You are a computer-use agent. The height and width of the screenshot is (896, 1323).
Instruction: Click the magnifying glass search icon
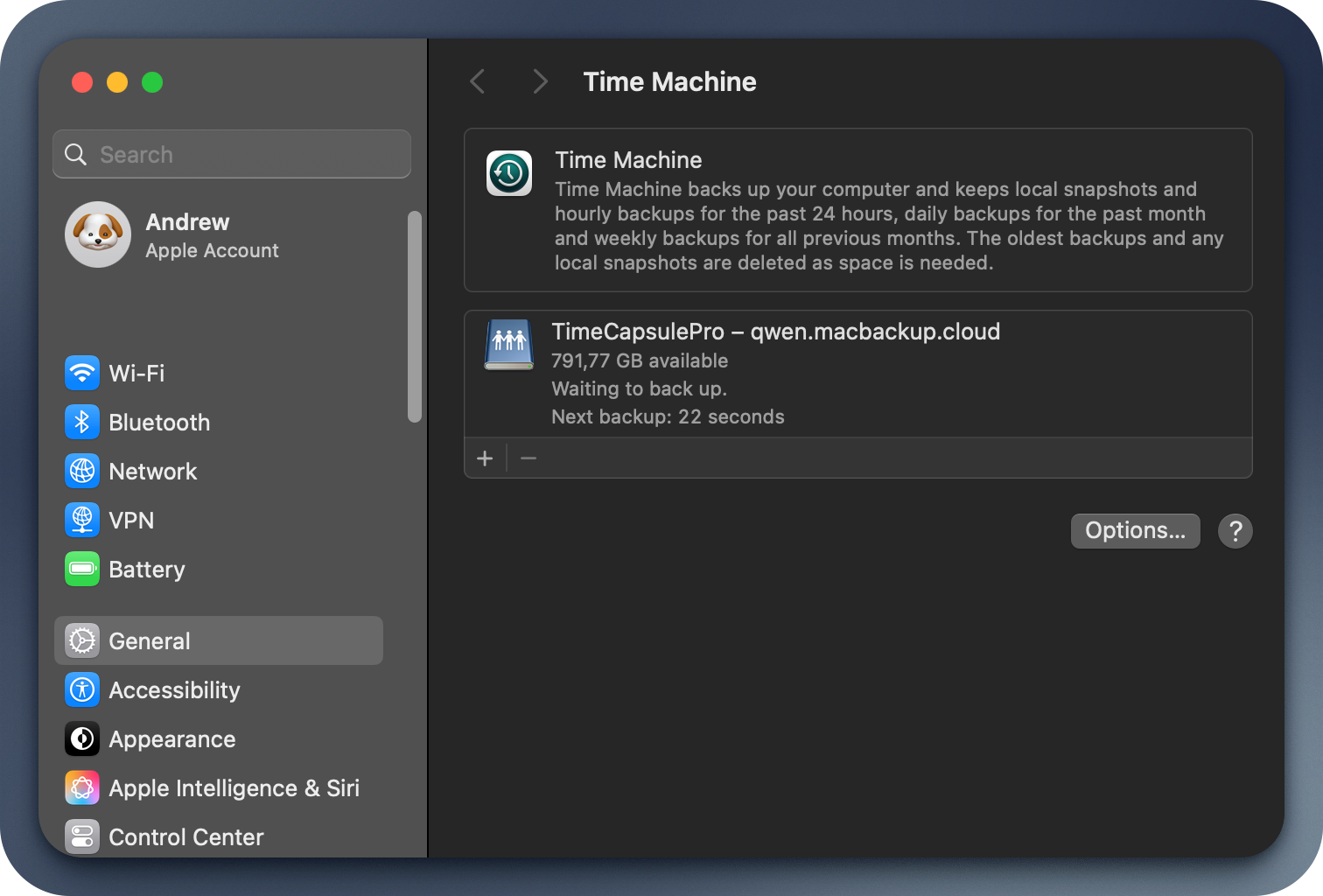click(x=76, y=155)
